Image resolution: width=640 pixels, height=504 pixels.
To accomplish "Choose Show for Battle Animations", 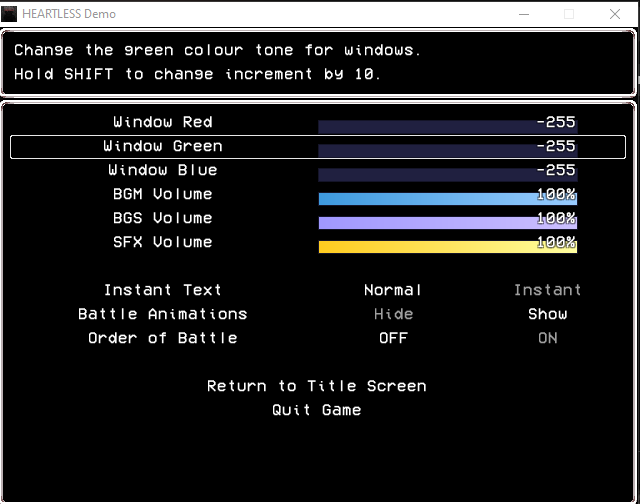I will [548, 314].
